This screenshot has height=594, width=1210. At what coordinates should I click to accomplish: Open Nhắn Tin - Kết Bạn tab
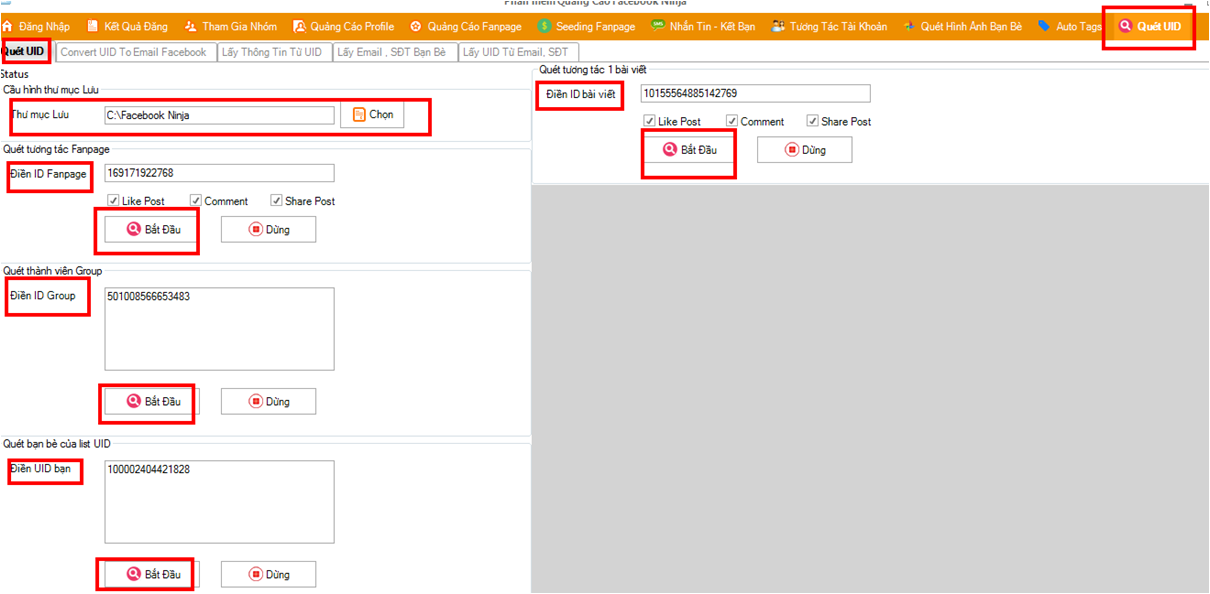pyautogui.click(x=702, y=27)
